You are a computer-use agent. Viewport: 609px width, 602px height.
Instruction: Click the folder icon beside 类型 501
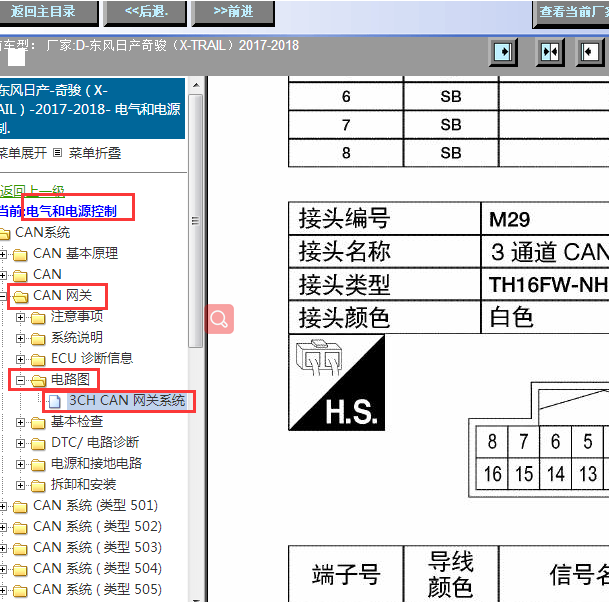click(x=20, y=507)
